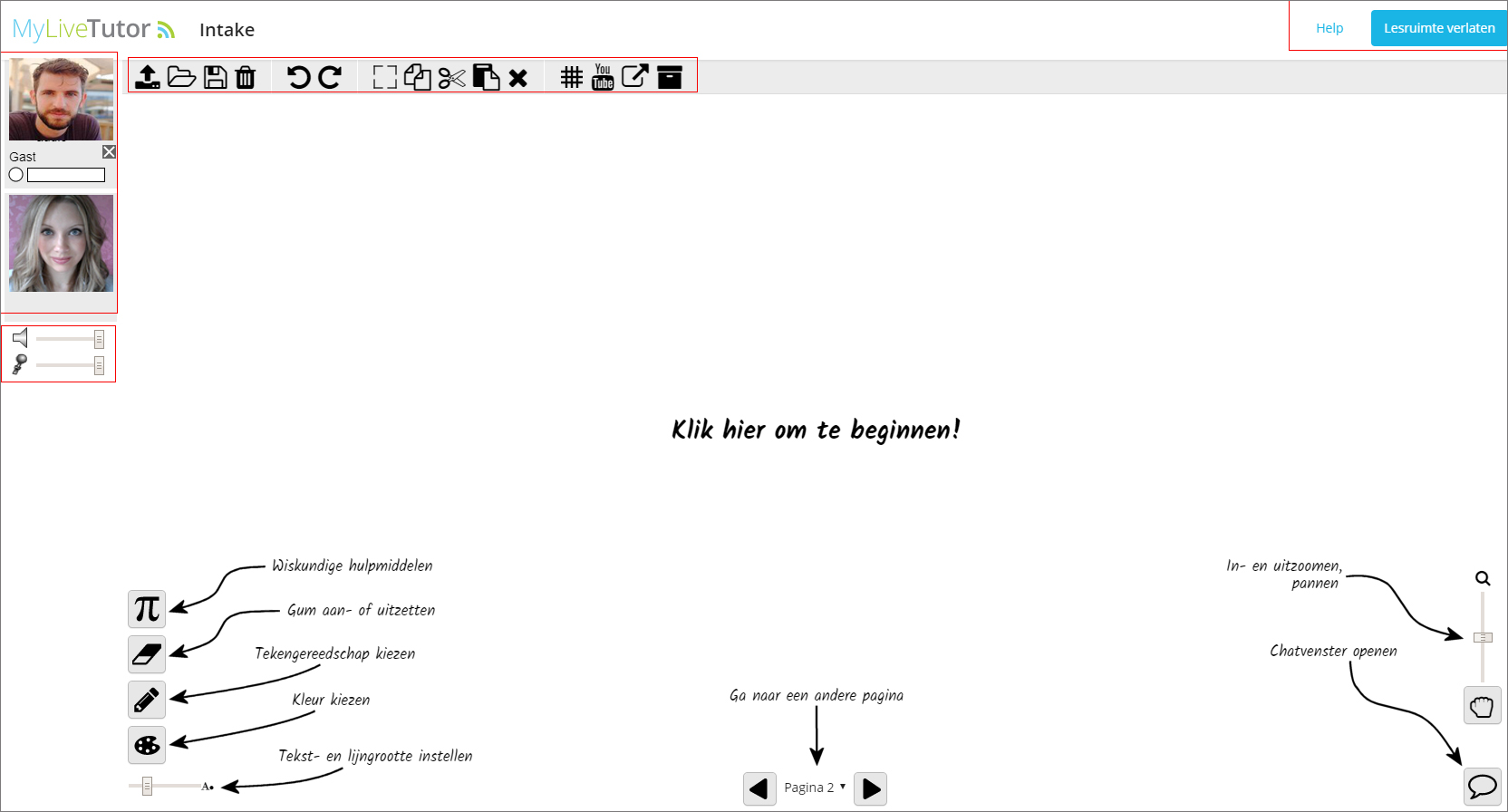Undo the last action
1508x812 pixels.
pyautogui.click(x=298, y=77)
